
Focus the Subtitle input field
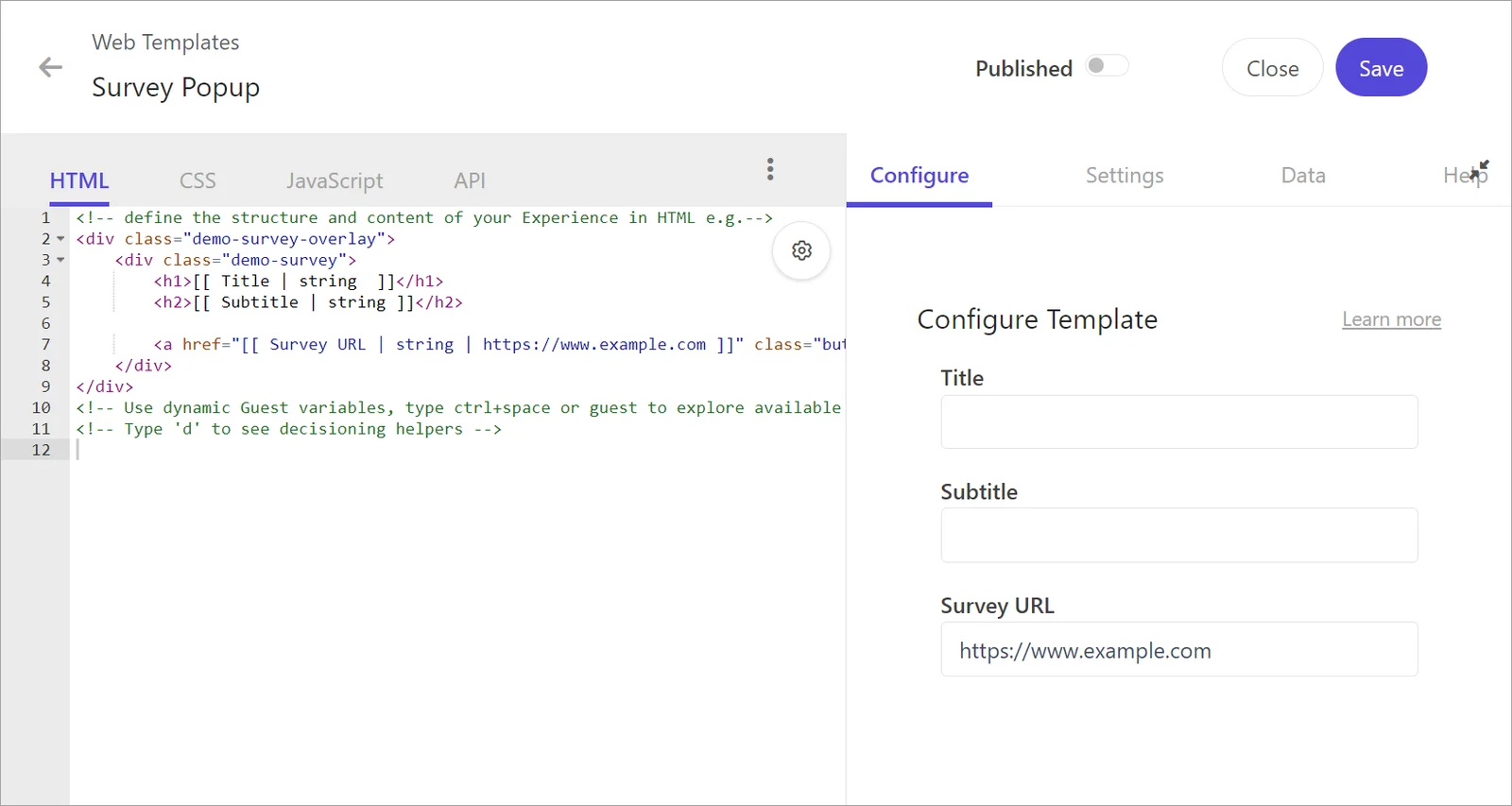(1179, 535)
